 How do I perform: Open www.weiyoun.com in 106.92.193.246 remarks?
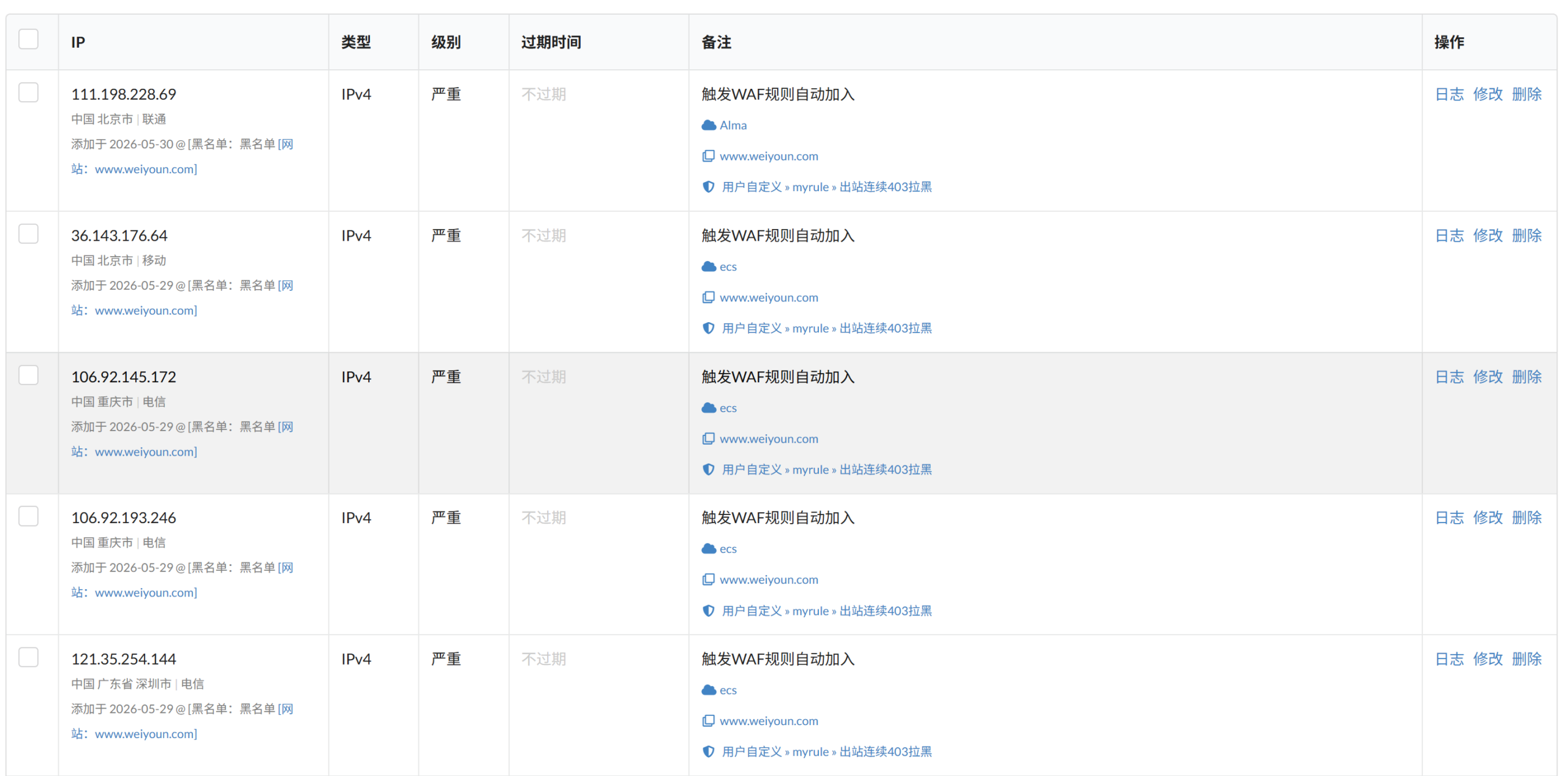click(769, 579)
